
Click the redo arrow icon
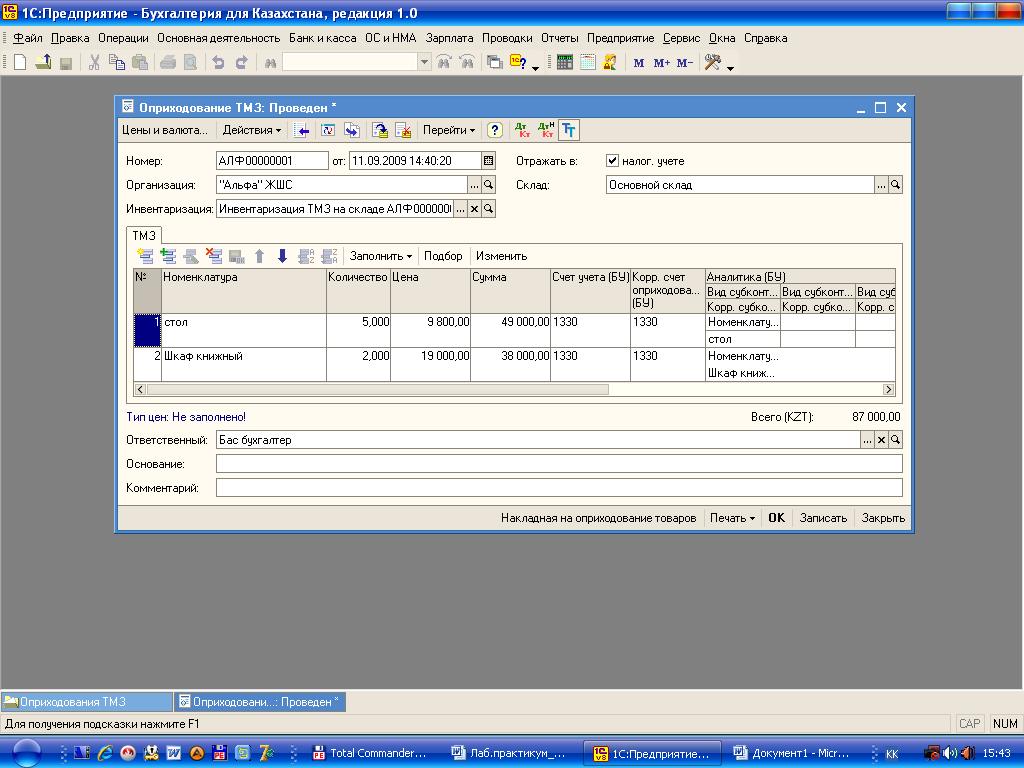click(242, 63)
